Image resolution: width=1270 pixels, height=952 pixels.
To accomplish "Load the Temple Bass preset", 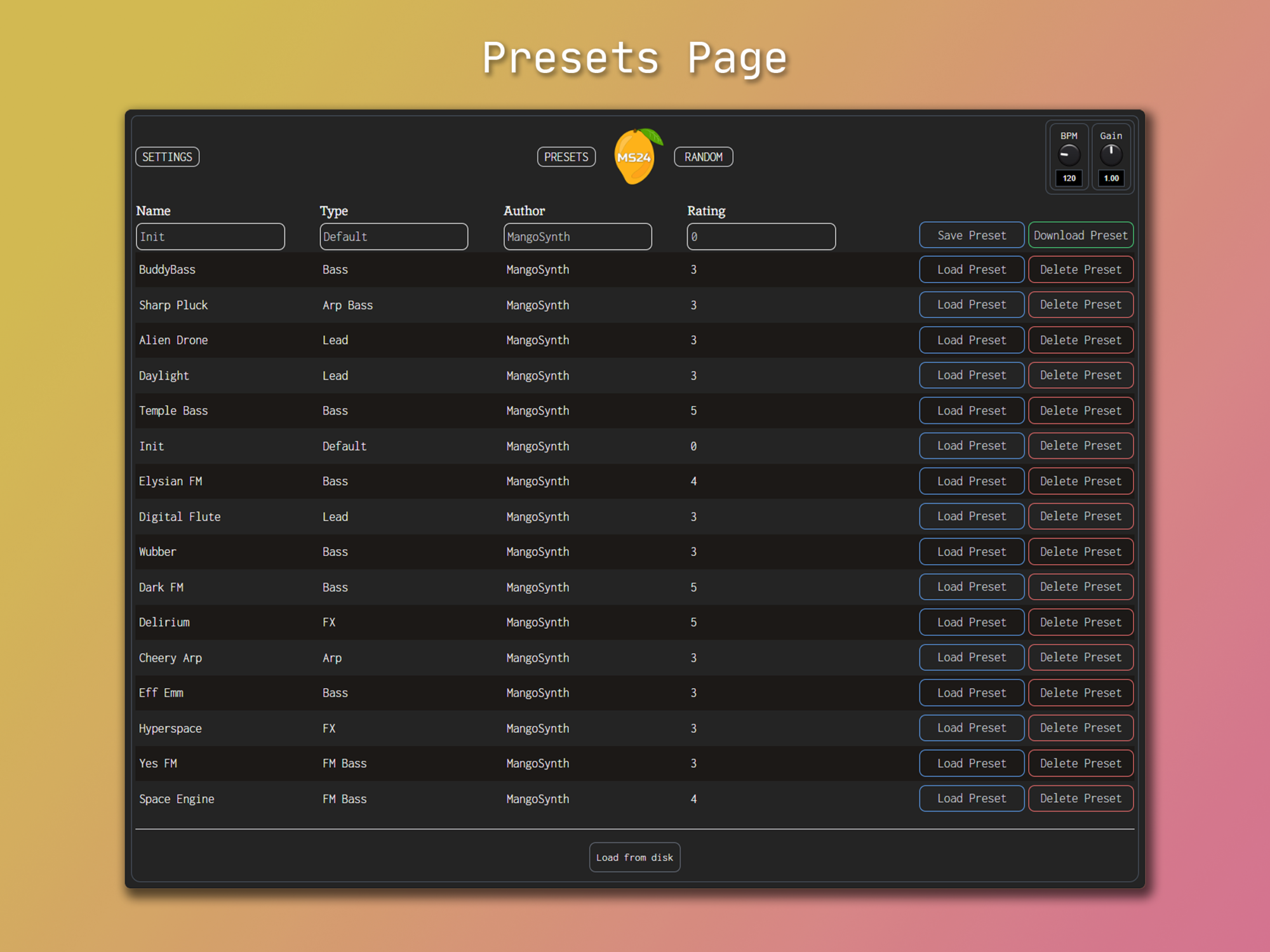I will point(971,411).
